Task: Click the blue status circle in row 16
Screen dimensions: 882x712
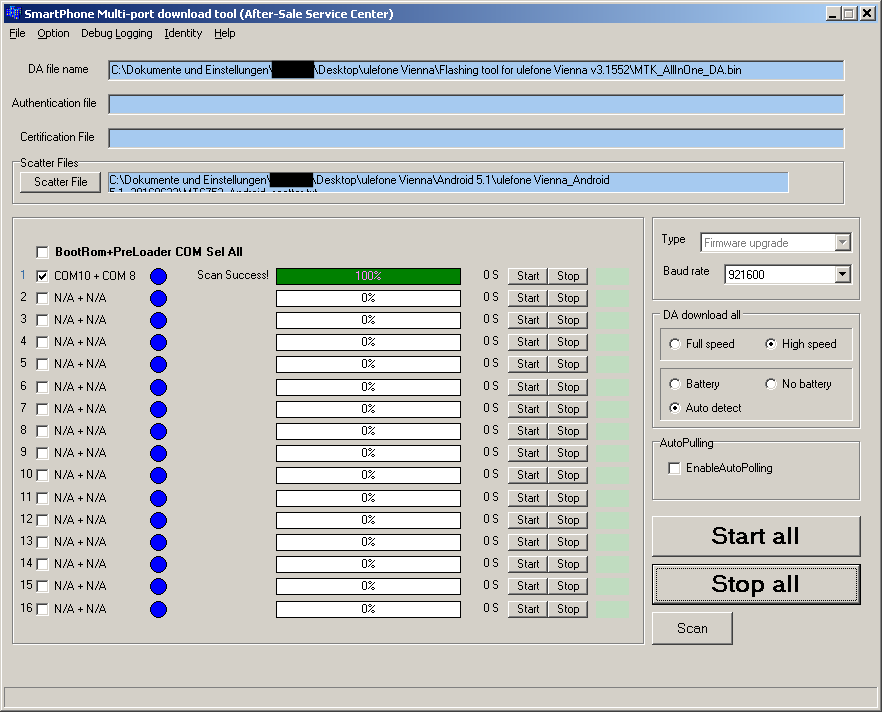Action: (158, 609)
